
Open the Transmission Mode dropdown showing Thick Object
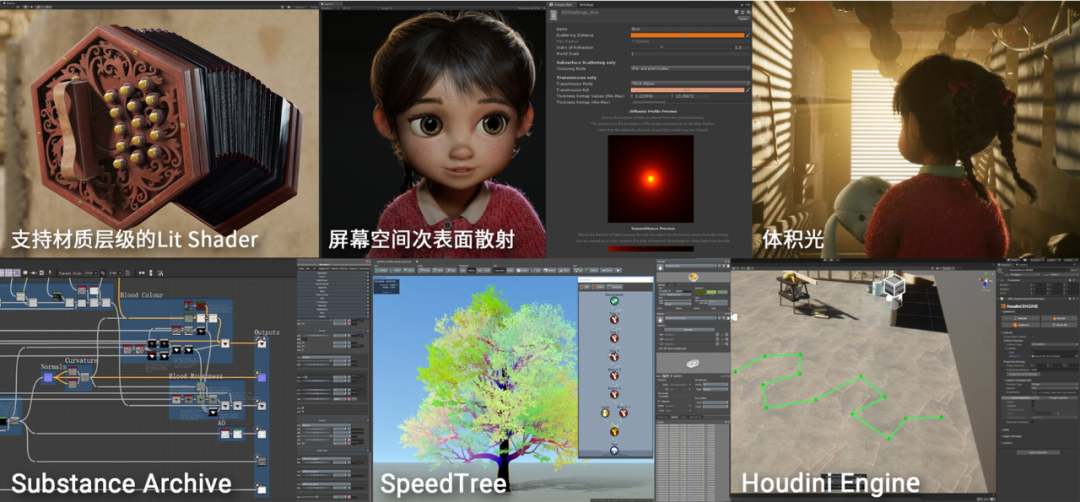click(690, 83)
